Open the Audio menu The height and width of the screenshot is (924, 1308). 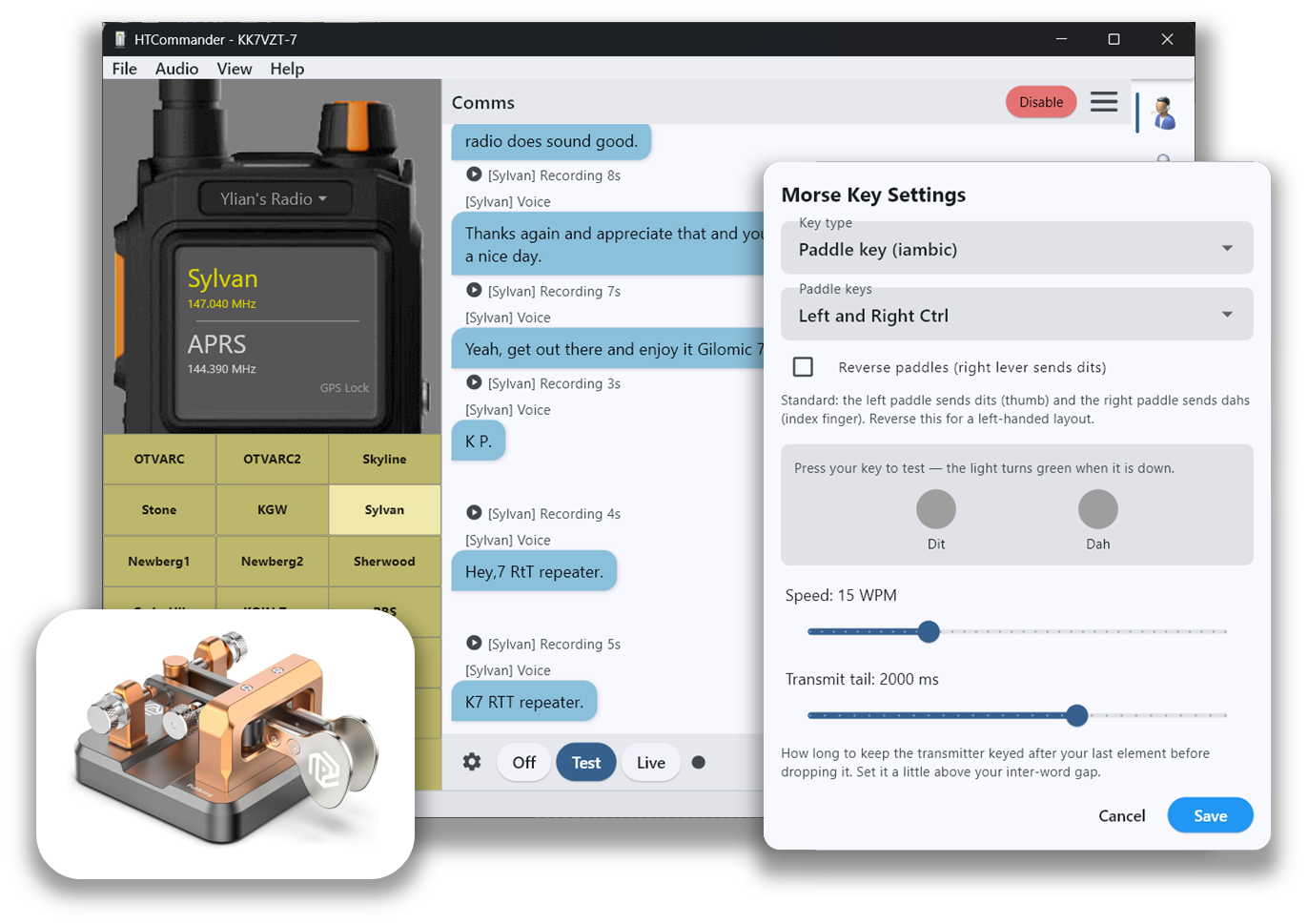(x=176, y=69)
